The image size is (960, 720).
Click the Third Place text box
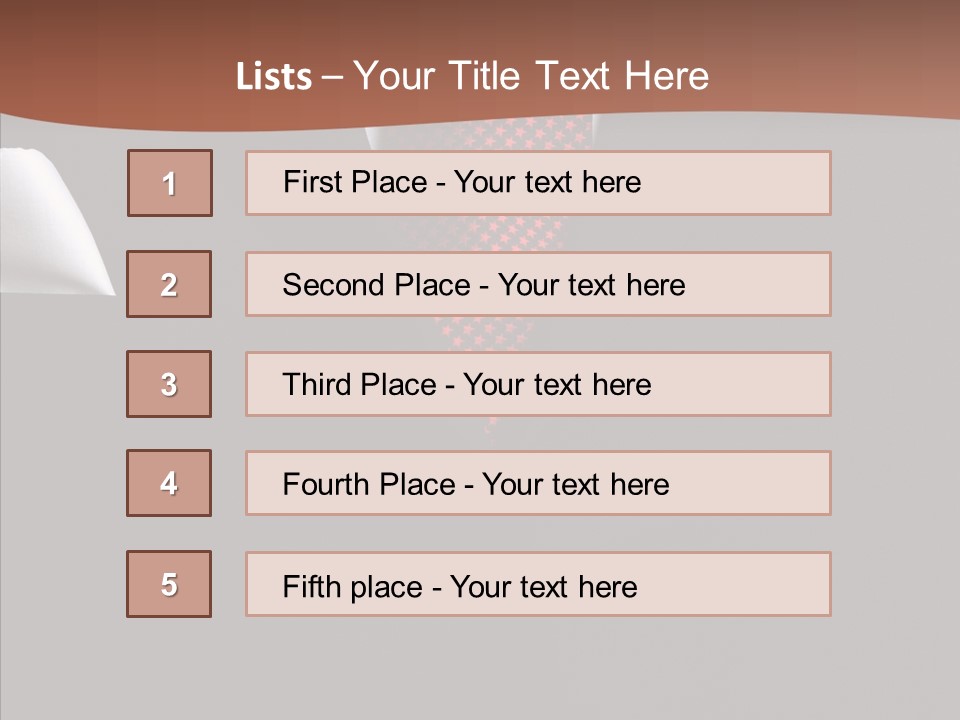[538, 384]
